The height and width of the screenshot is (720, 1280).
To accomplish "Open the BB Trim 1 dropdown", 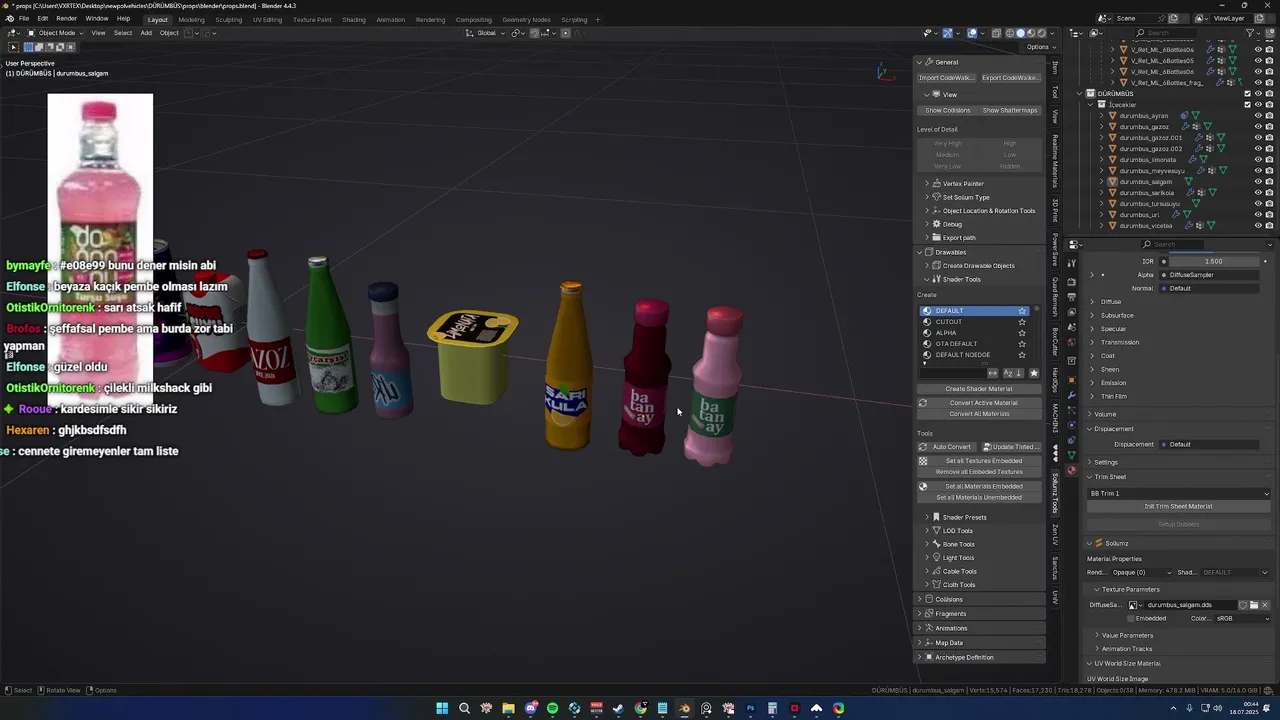I will pyautogui.click(x=1179, y=493).
